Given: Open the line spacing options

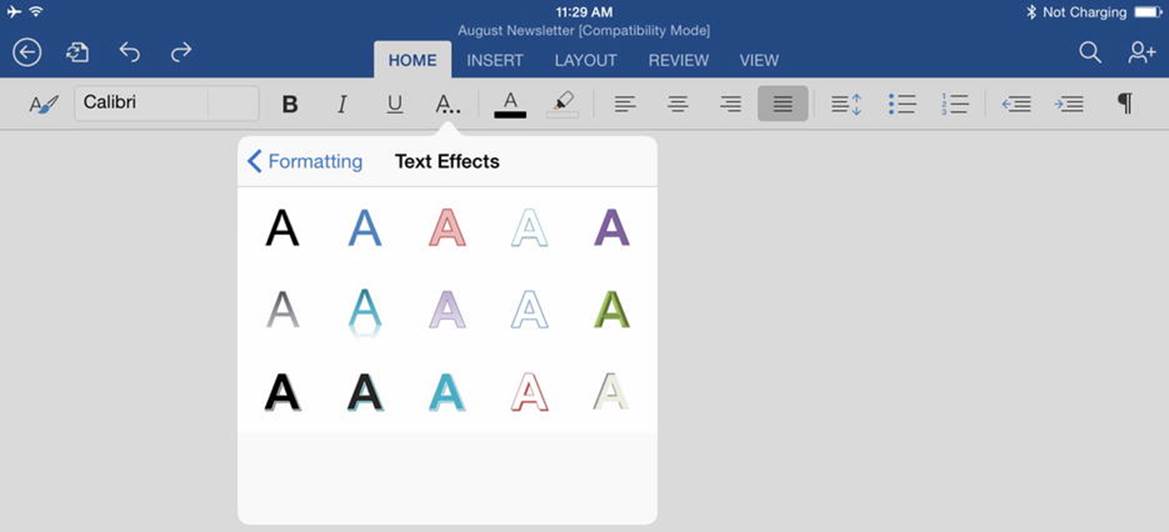Looking at the screenshot, I should (x=847, y=104).
